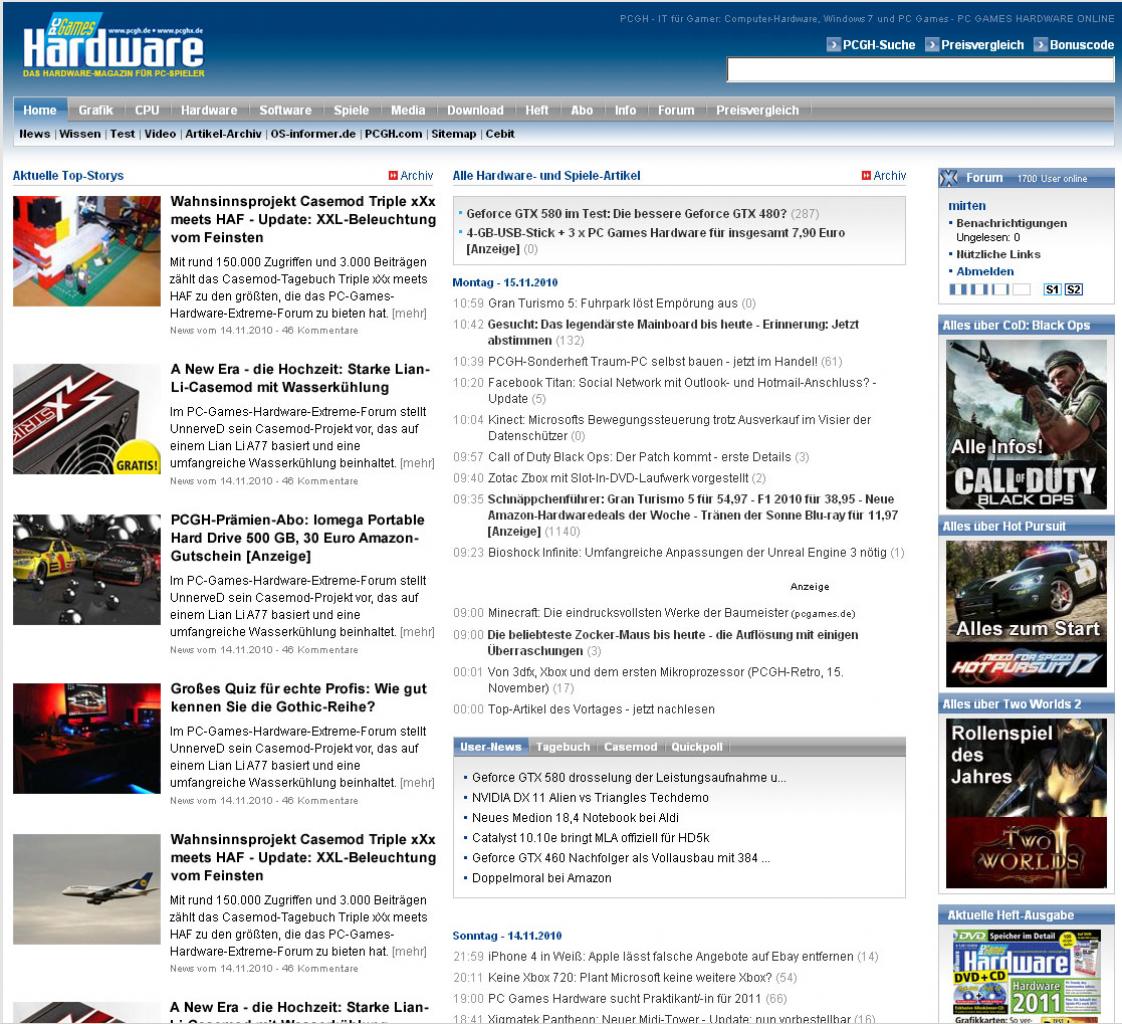Click the font size bar indicator
The image size is (1122, 1024).
tap(989, 289)
